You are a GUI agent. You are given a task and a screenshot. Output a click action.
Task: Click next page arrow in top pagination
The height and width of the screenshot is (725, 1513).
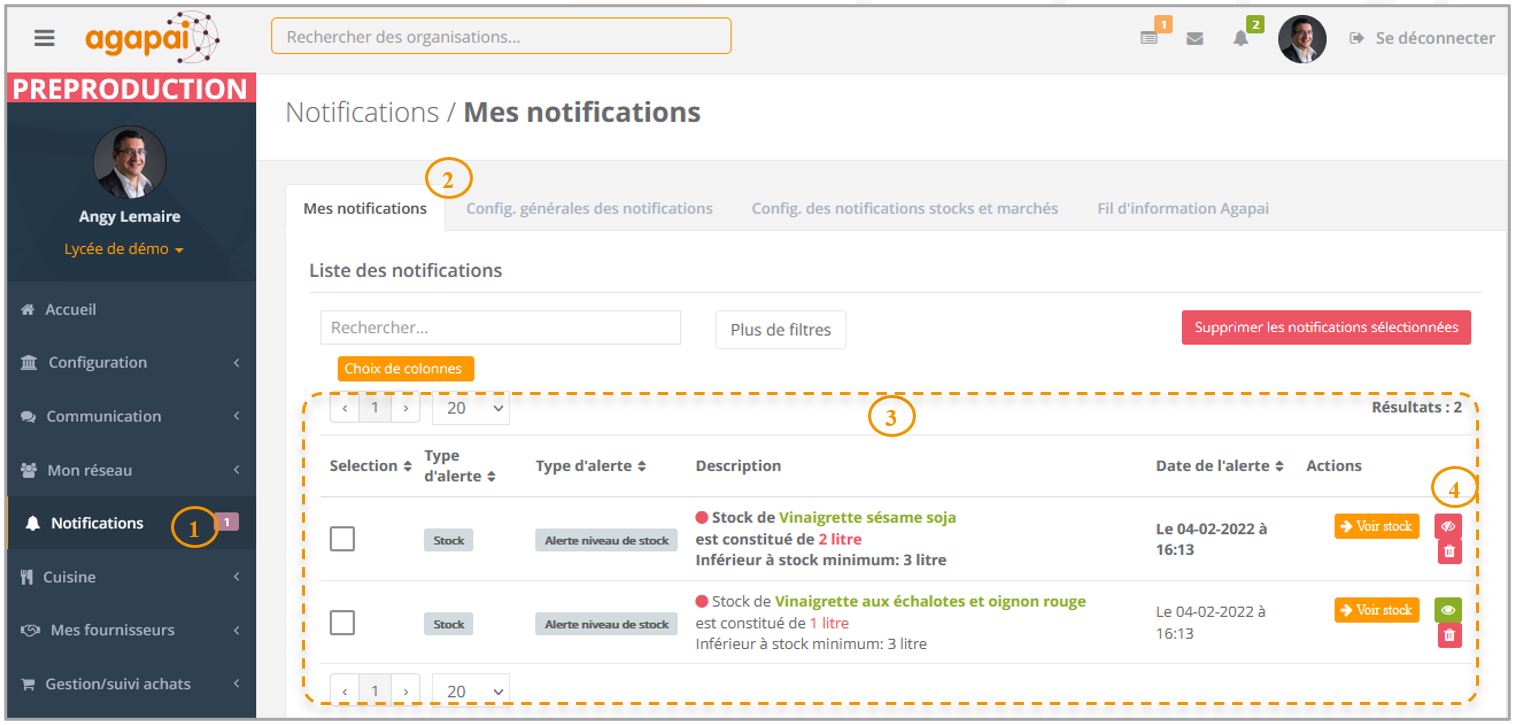point(405,408)
